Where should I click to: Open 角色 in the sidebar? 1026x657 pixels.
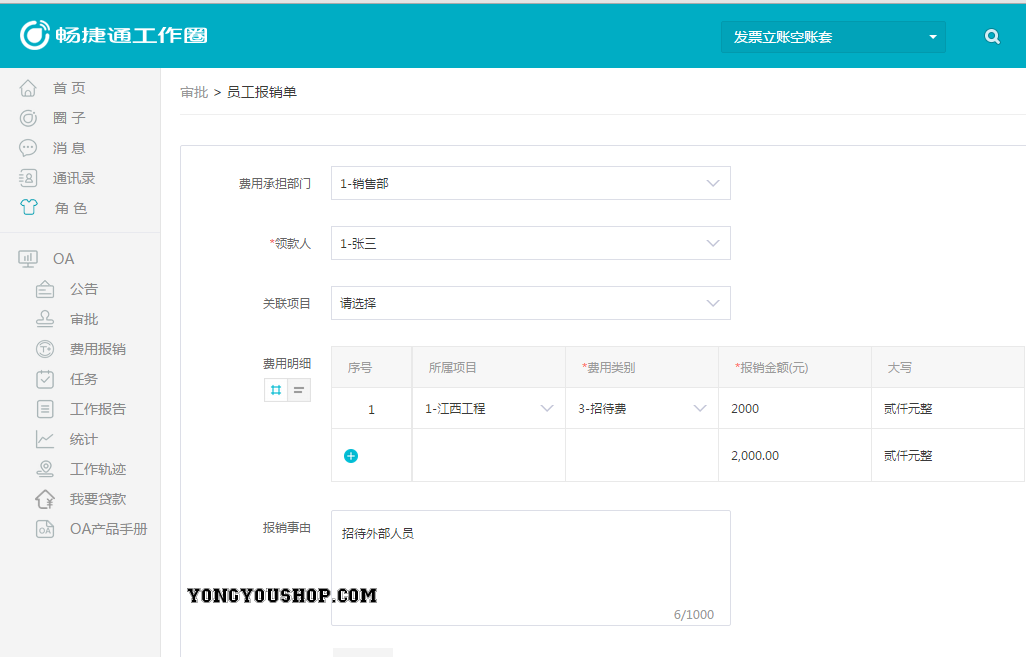point(71,208)
